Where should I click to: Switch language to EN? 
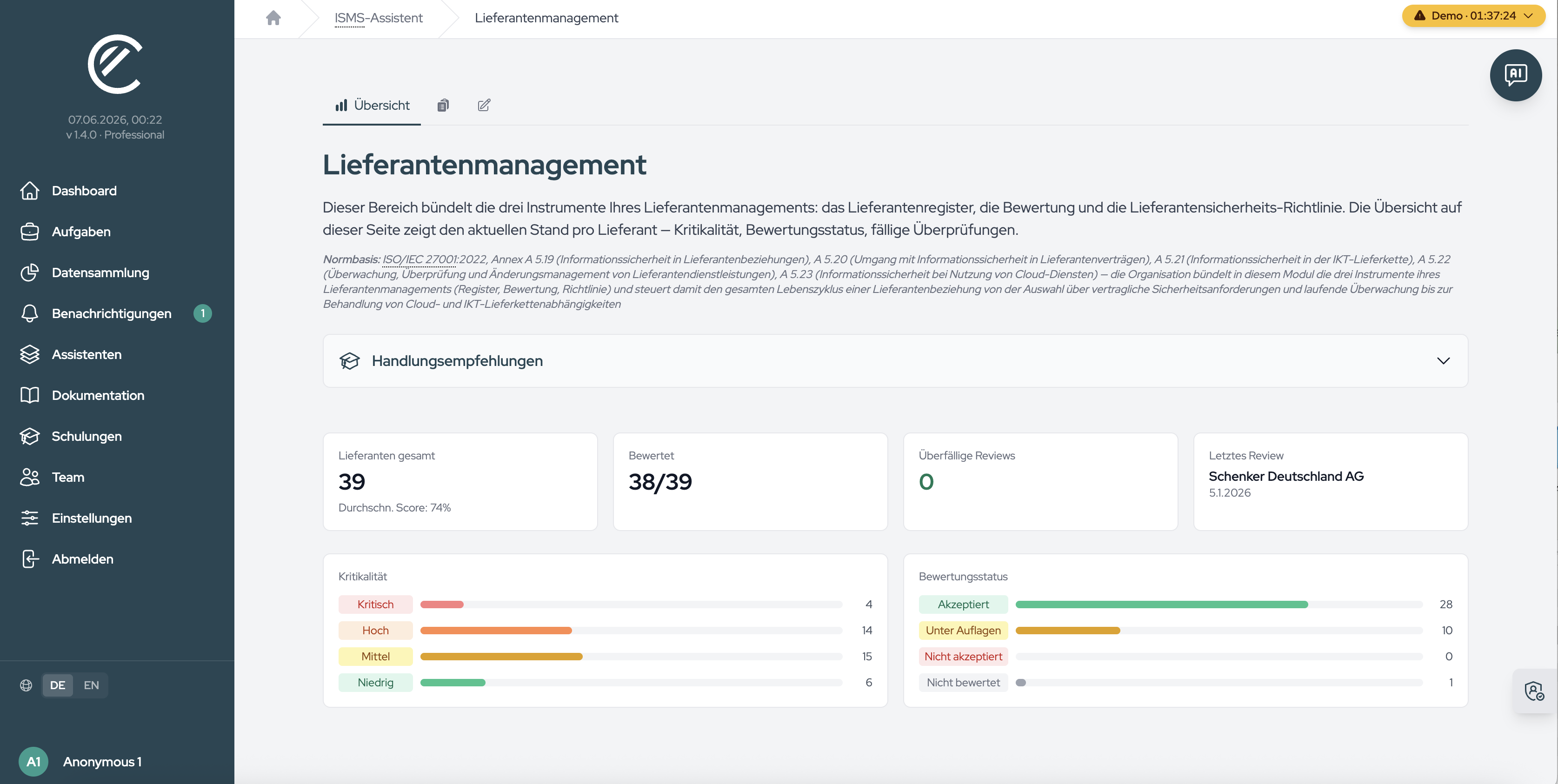point(91,685)
